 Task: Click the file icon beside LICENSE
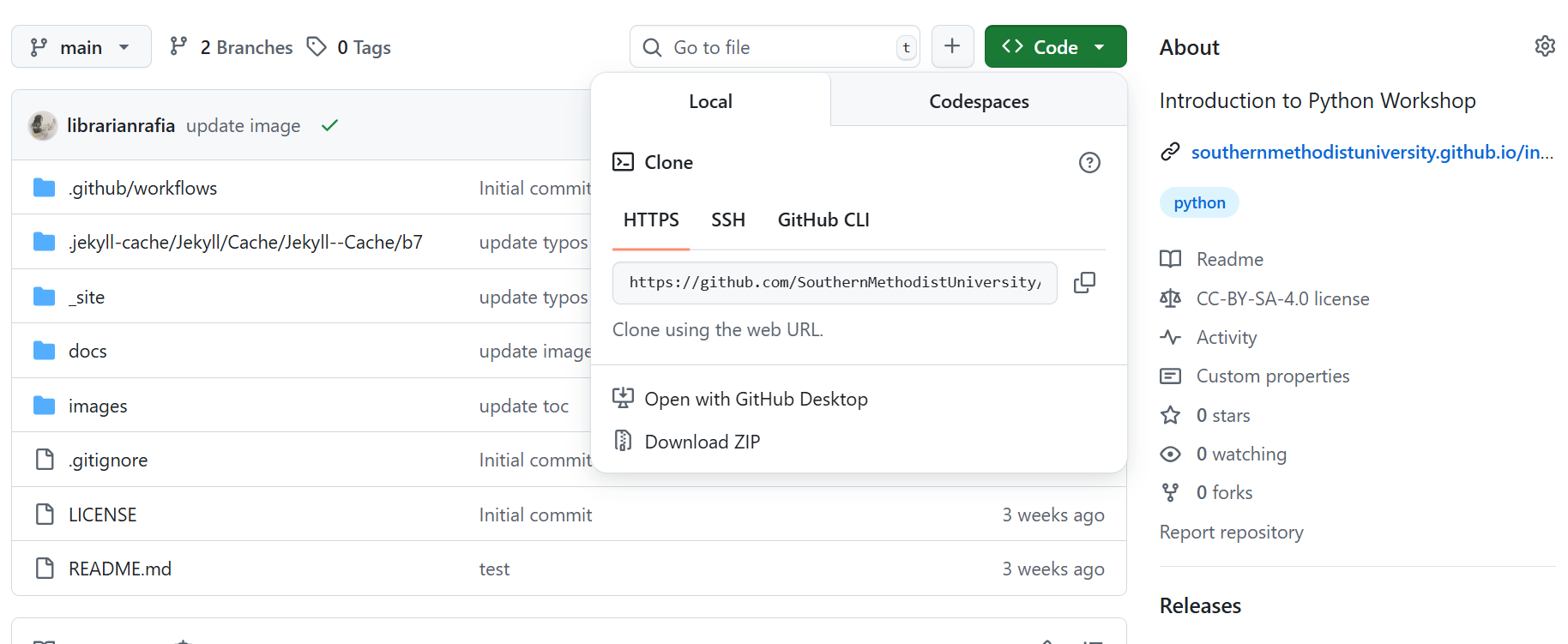pos(45,514)
